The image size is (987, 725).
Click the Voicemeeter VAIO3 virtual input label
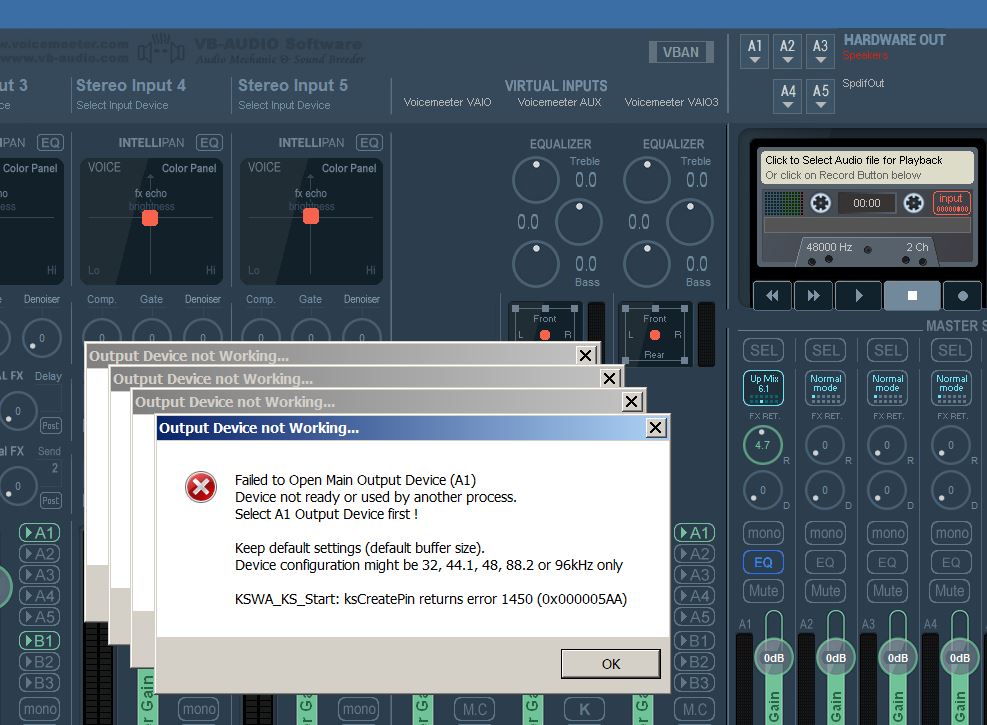tap(671, 102)
